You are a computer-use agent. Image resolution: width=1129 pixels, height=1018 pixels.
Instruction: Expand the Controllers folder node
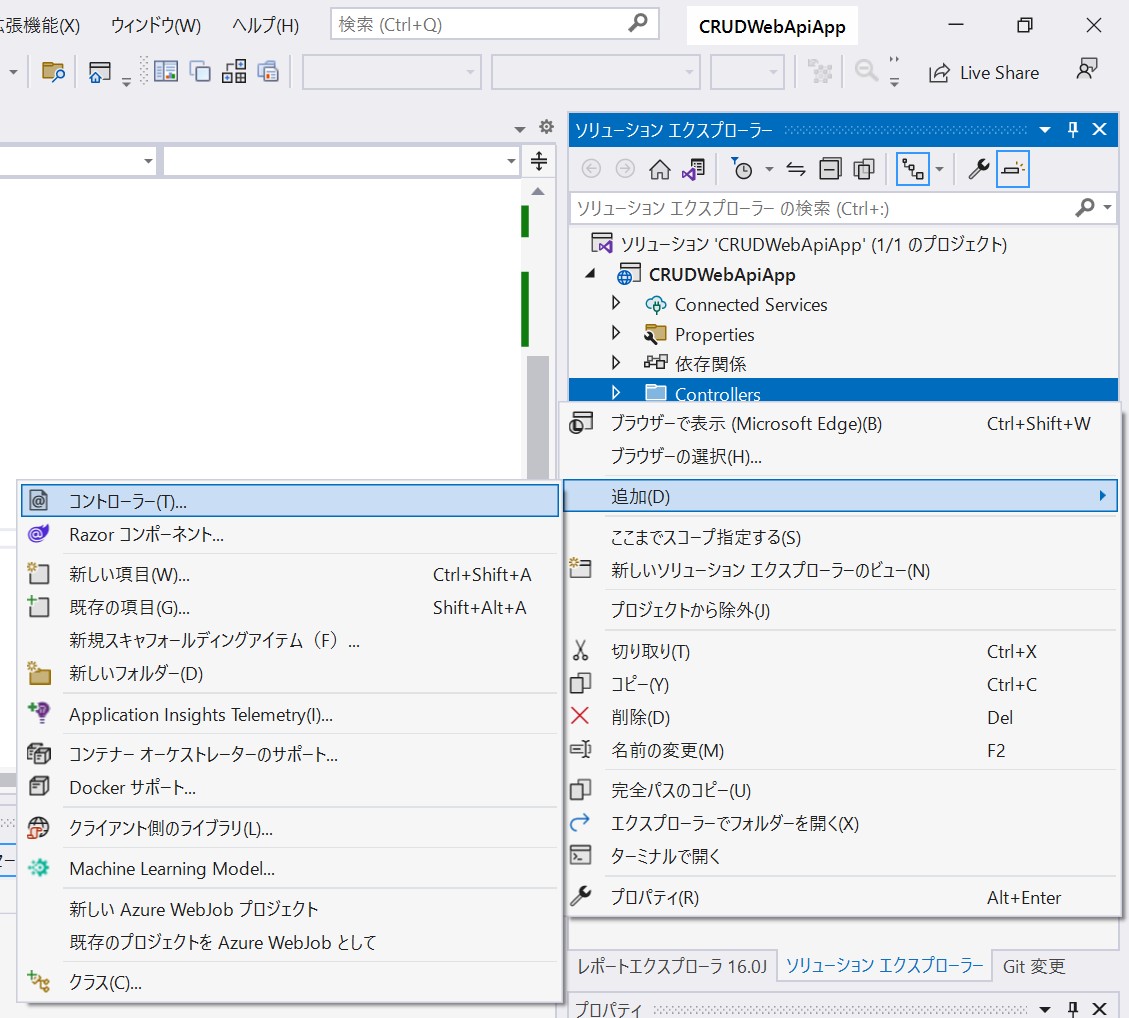pyautogui.click(x=616, y=392)
